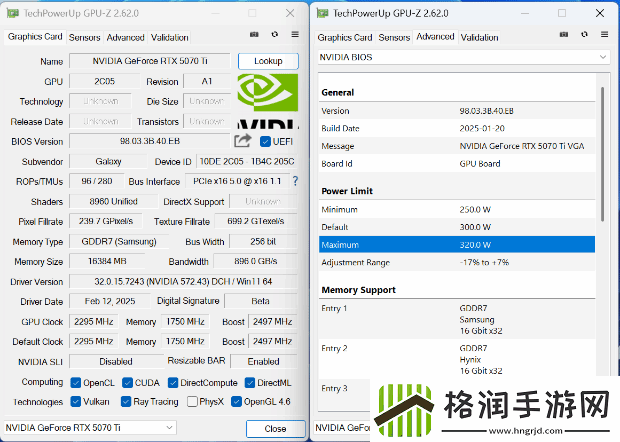Switch to Validation tab in right window
The width and height of the screenshot is (620, 442).
point(479,37)
